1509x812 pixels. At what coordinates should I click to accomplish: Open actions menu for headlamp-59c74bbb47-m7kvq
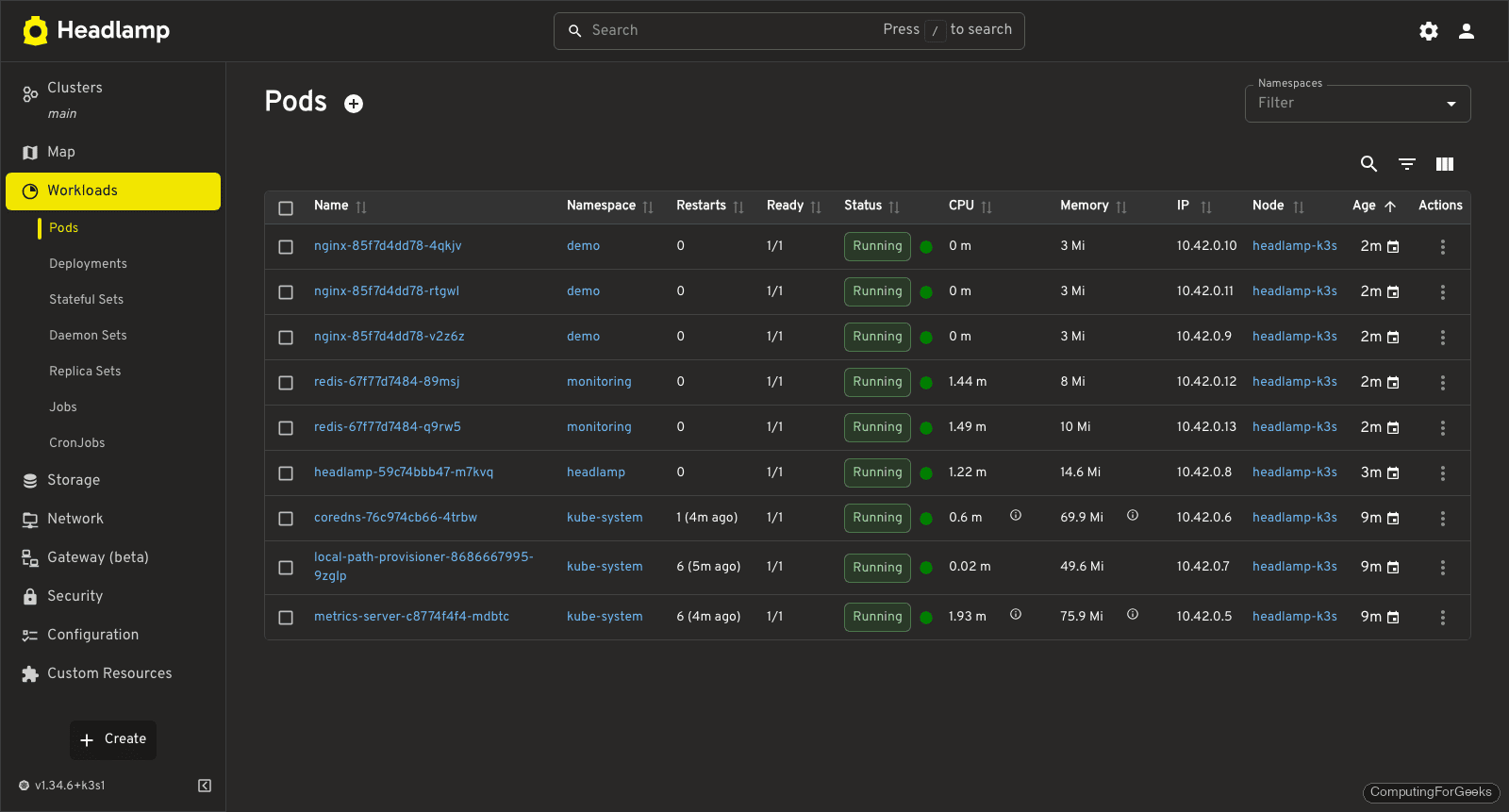point(1443,473)
